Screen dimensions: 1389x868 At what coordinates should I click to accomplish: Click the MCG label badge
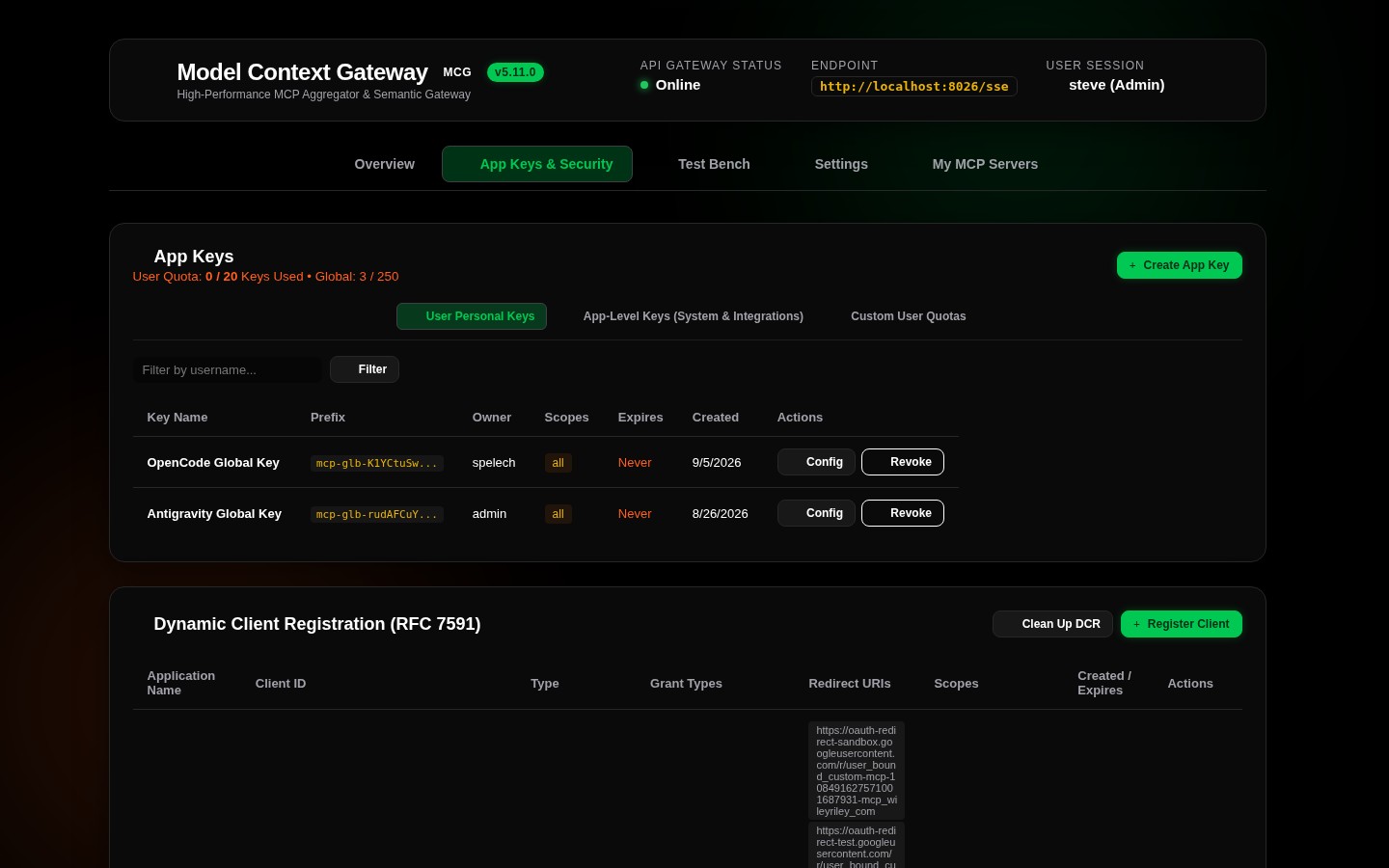[x=457, y=72]
